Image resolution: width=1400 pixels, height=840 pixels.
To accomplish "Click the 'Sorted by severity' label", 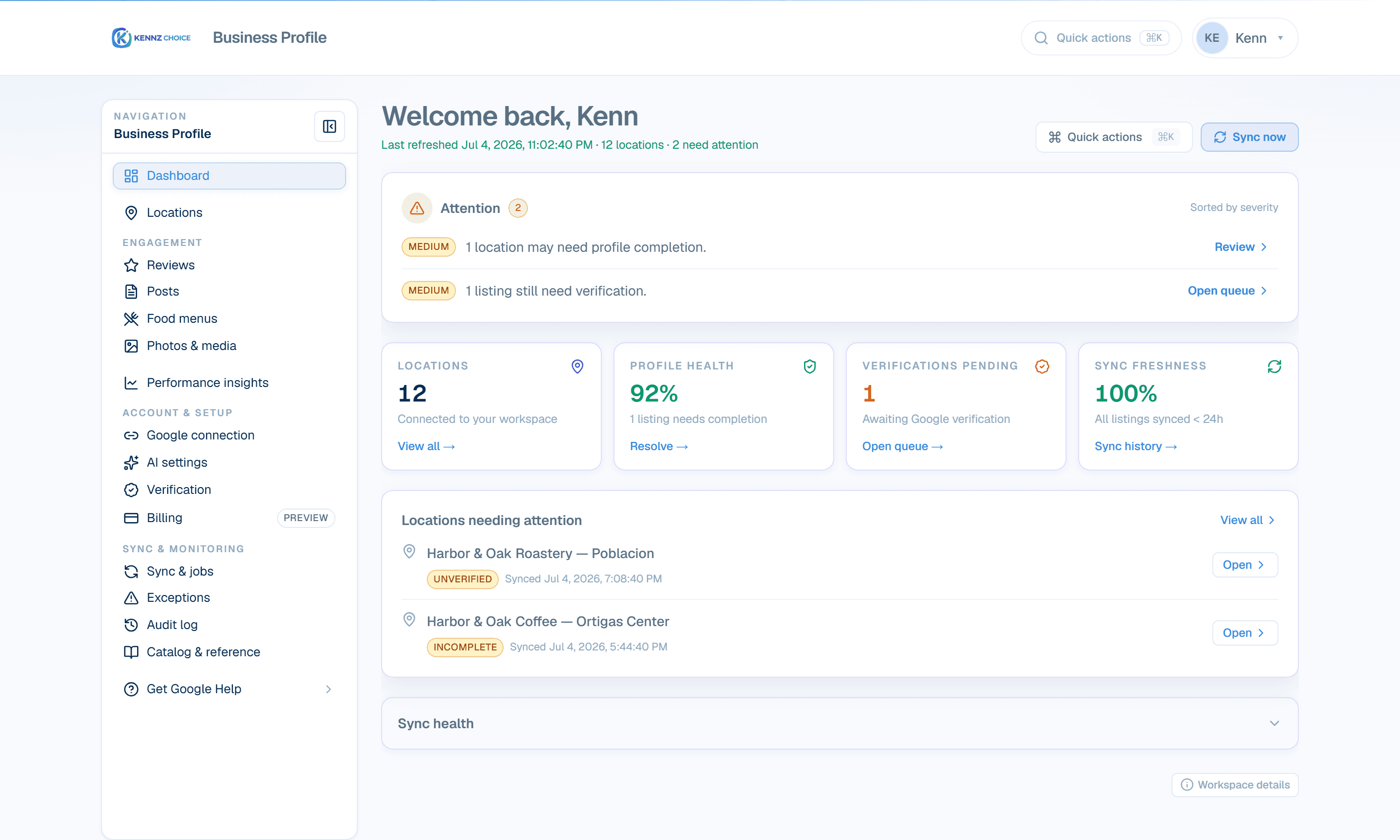I will coord(1234,207).
